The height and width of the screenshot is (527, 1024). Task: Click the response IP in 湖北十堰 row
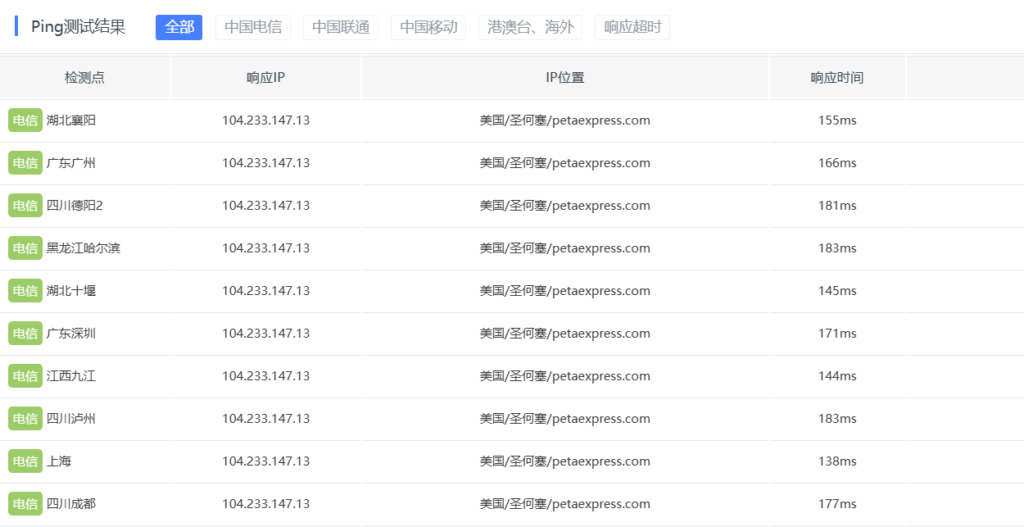click(x=266, y=291)
